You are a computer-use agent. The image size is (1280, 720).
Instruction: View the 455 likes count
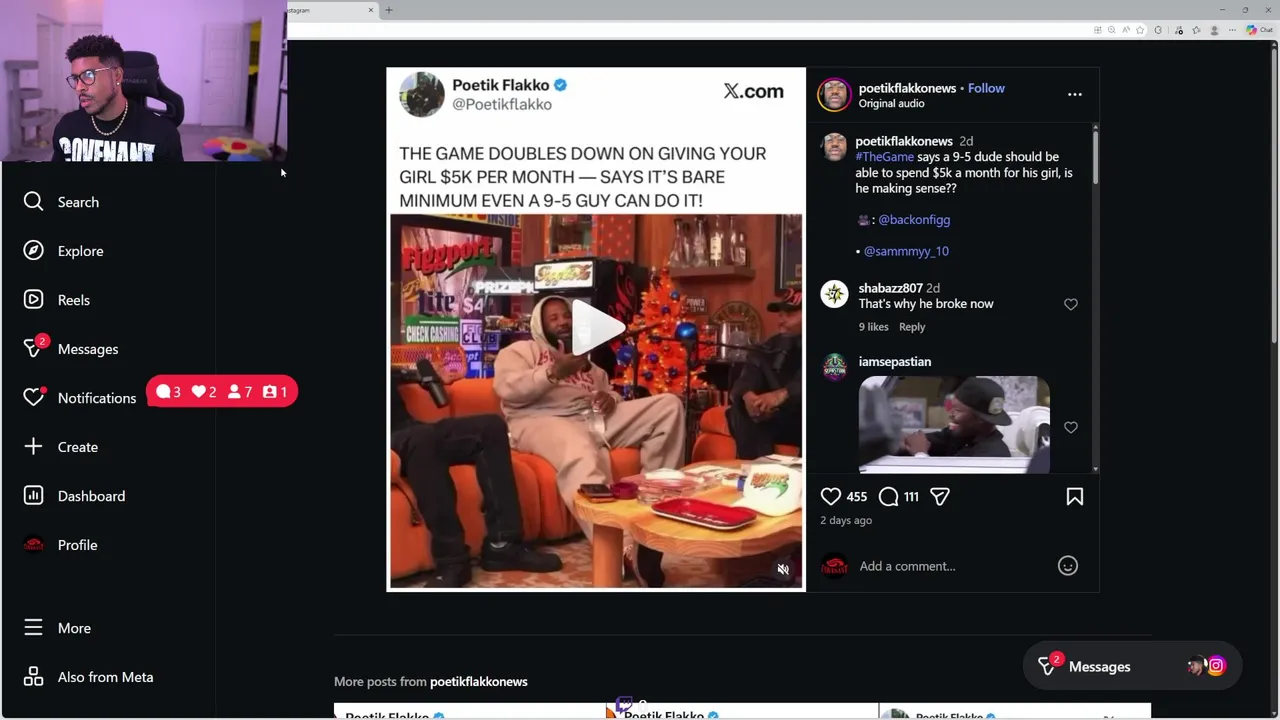click(856, 497)
